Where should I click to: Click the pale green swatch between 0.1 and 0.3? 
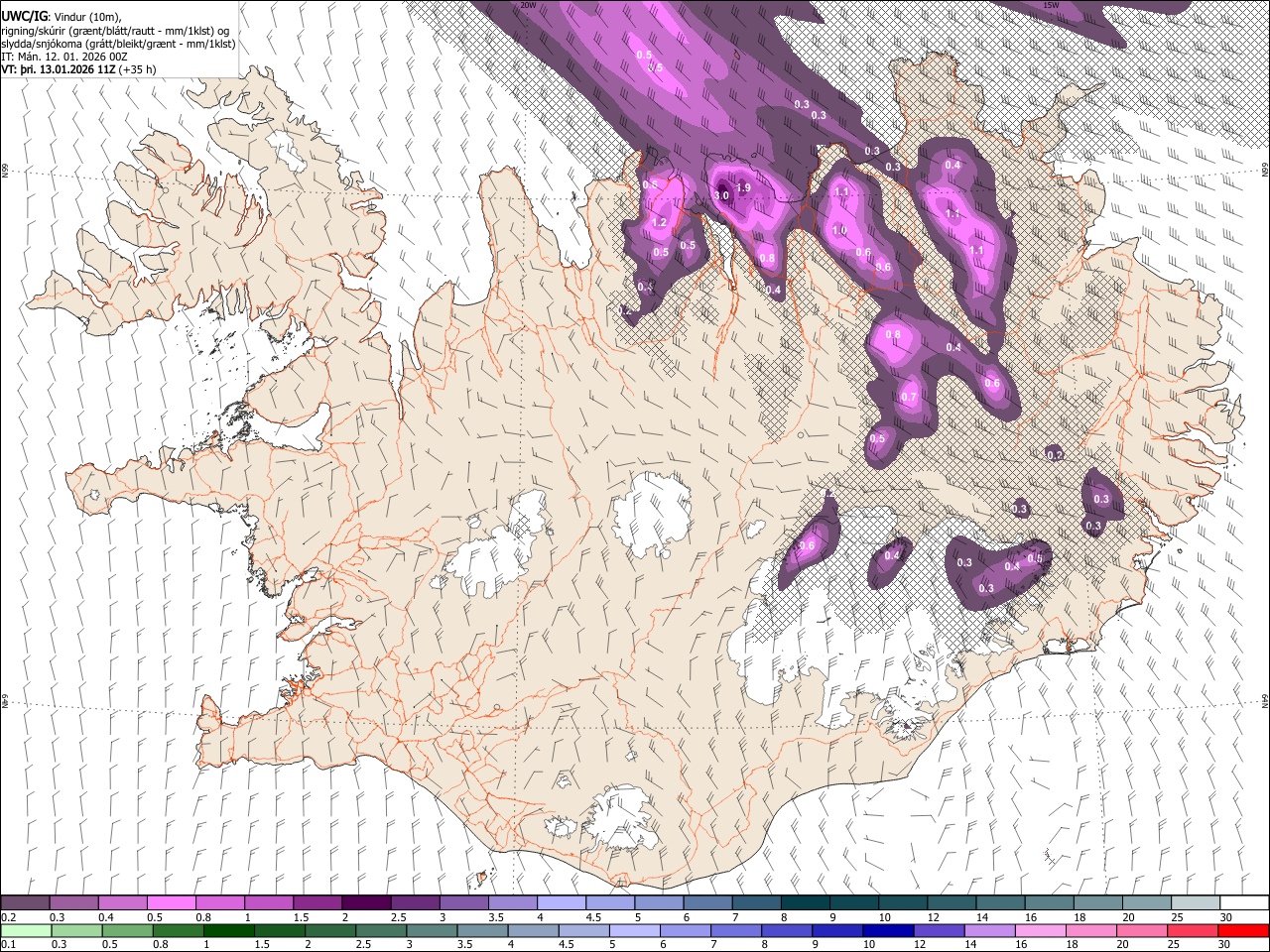click(26, 930)
